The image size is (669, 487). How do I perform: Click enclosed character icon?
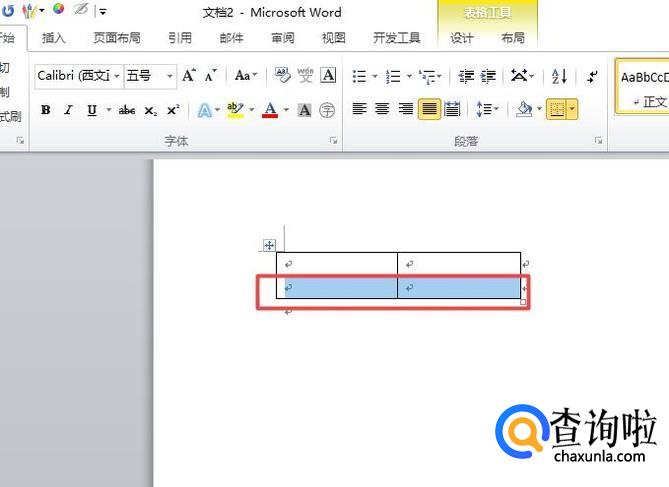pyautogui.click(x=327, y=110)
